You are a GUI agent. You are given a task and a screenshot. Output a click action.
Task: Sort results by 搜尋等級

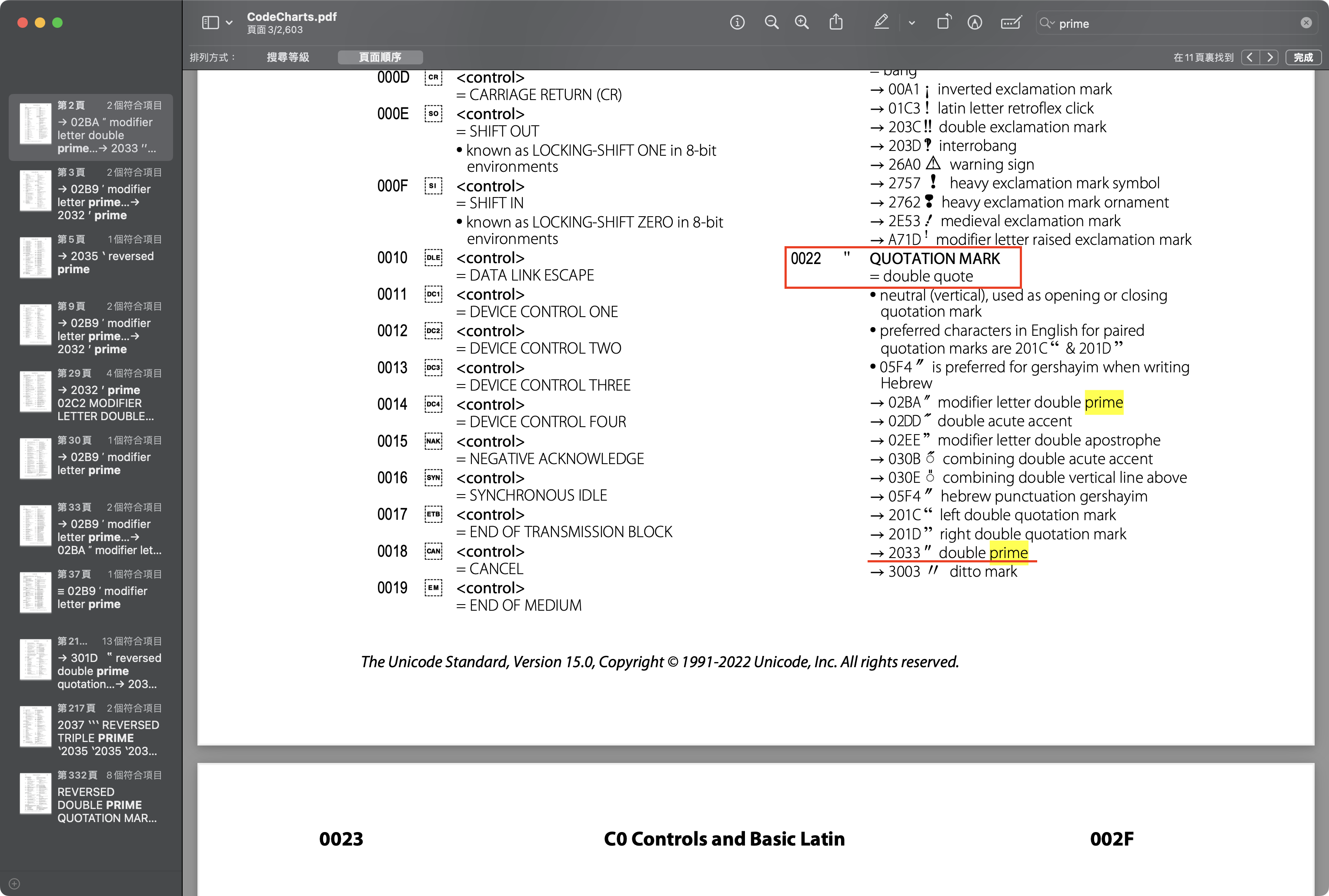click(288, 57)
